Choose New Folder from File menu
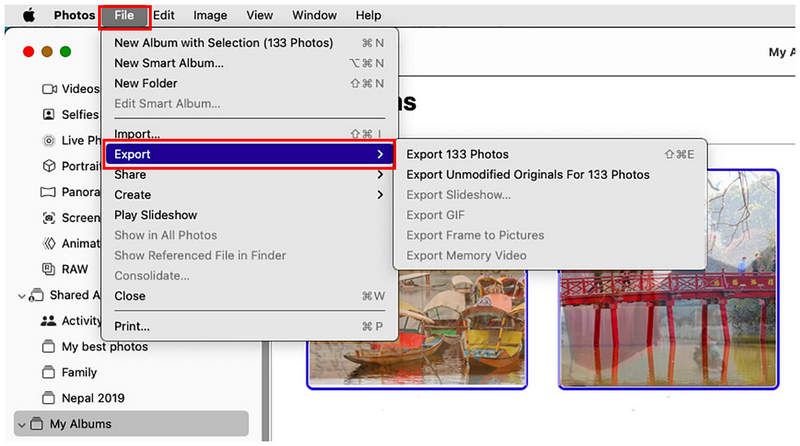Image resolution: width=800 pixels, height=446 pixels. click(249, 83)
